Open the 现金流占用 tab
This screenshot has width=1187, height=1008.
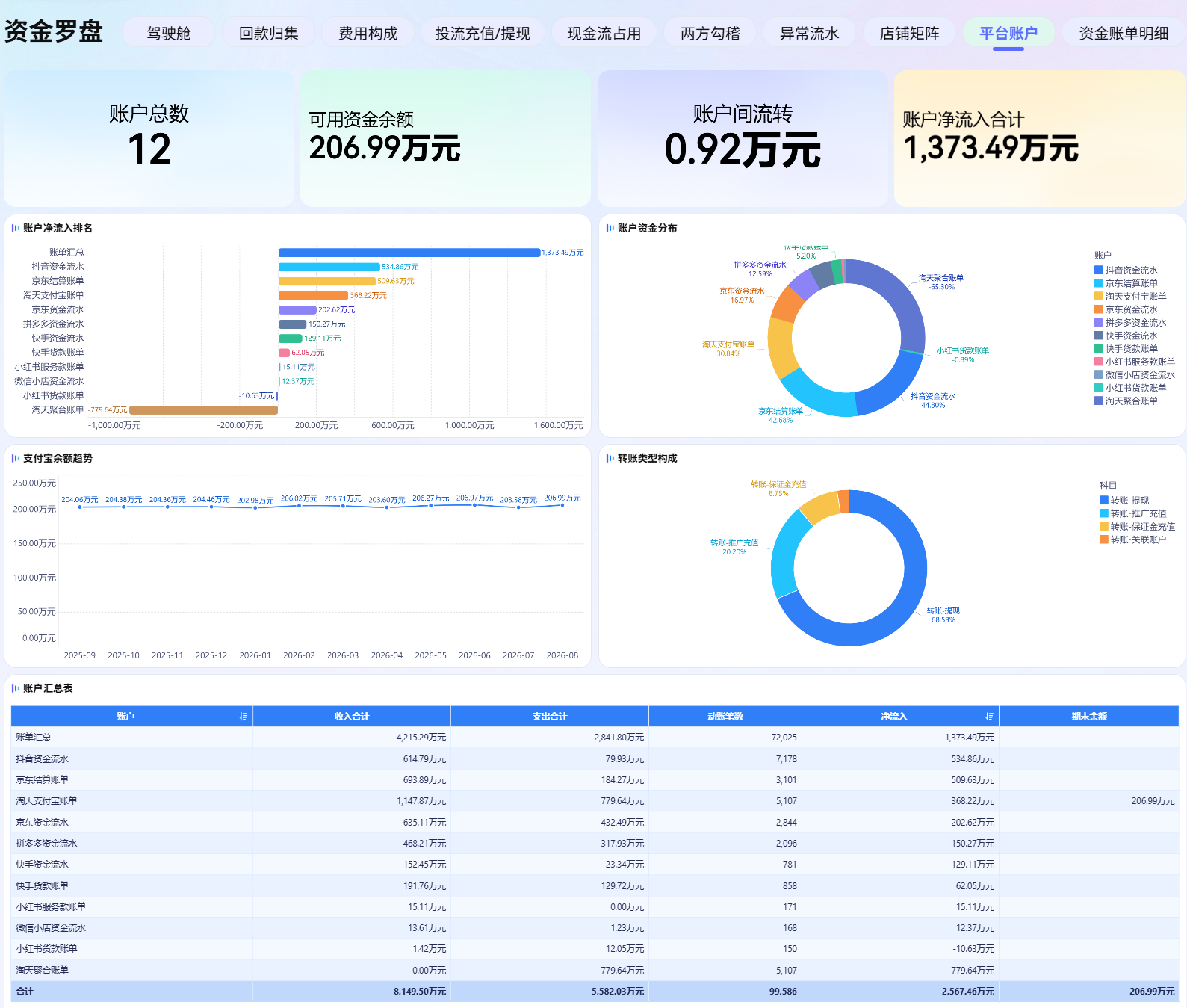(x=604, y=33)
